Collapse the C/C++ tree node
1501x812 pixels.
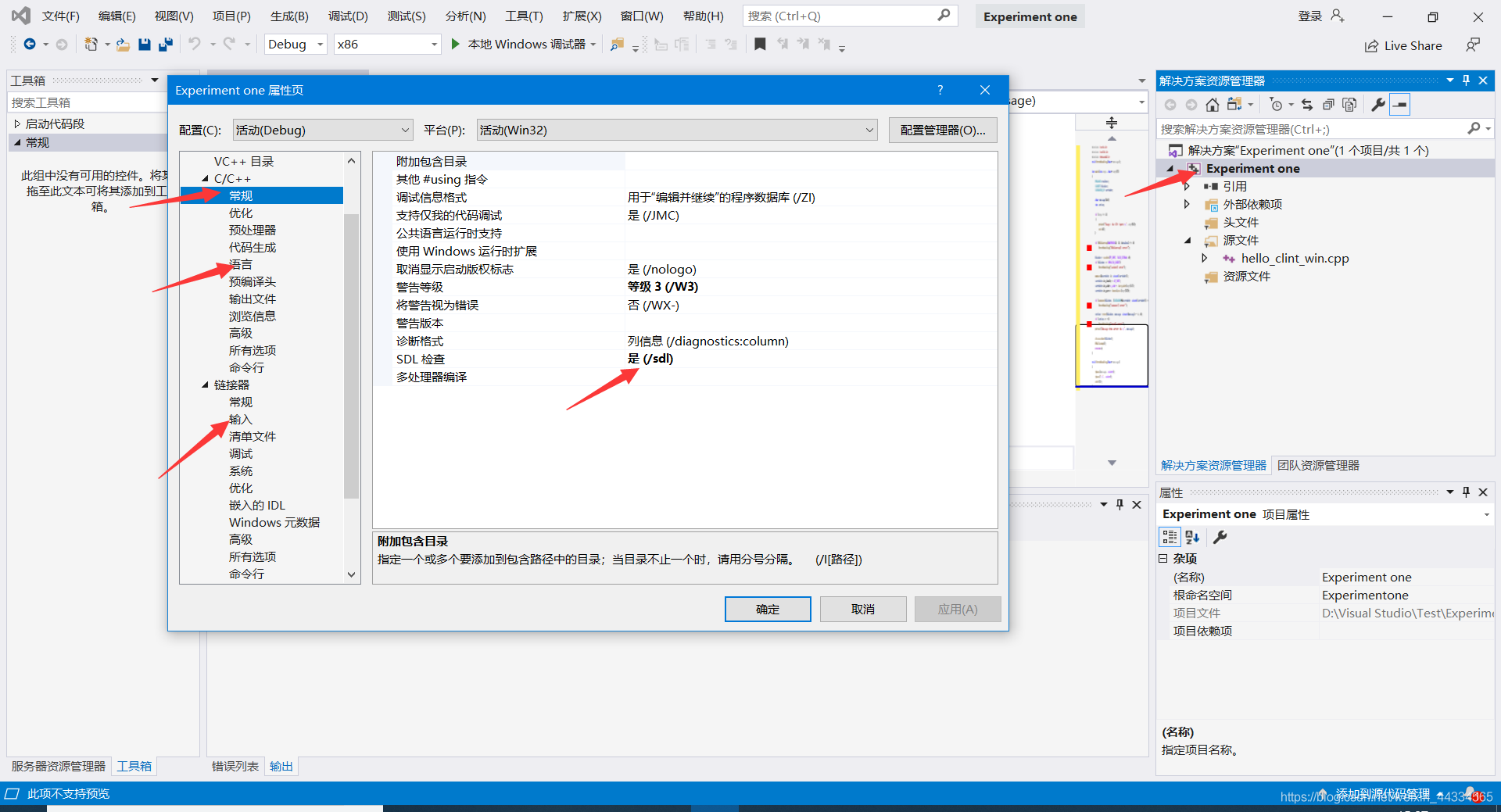click(x=206, y=178)
